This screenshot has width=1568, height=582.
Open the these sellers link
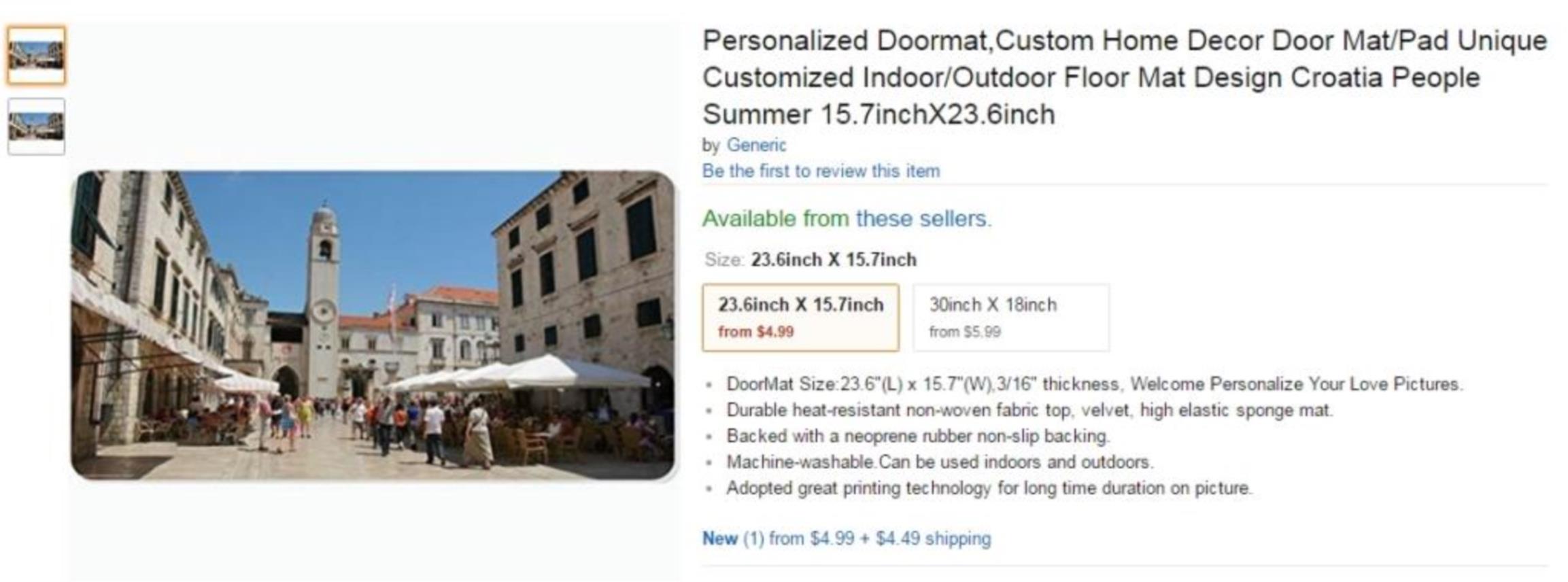point(923,219)
